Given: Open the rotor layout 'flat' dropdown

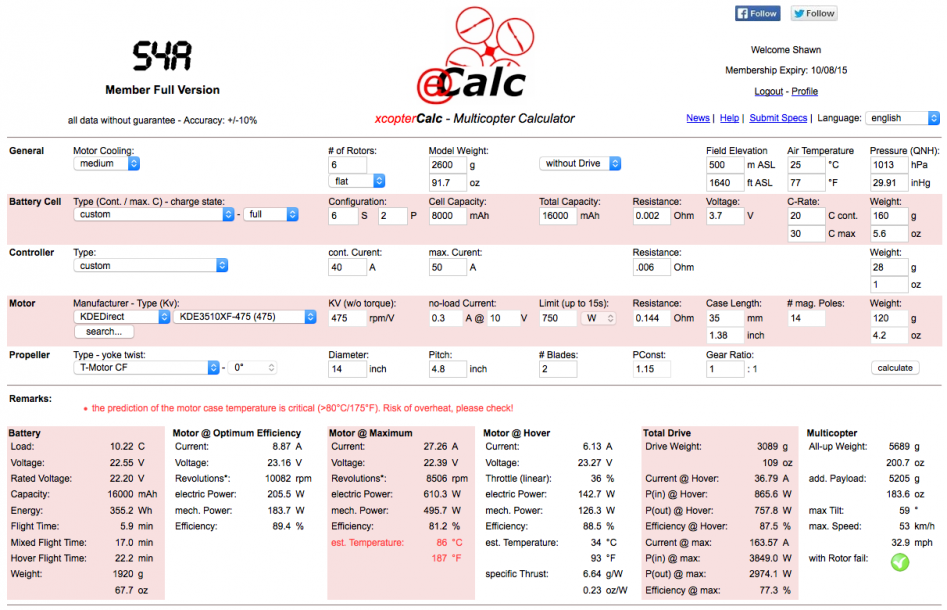Looking at the screenshot, I should pos(357,181).
